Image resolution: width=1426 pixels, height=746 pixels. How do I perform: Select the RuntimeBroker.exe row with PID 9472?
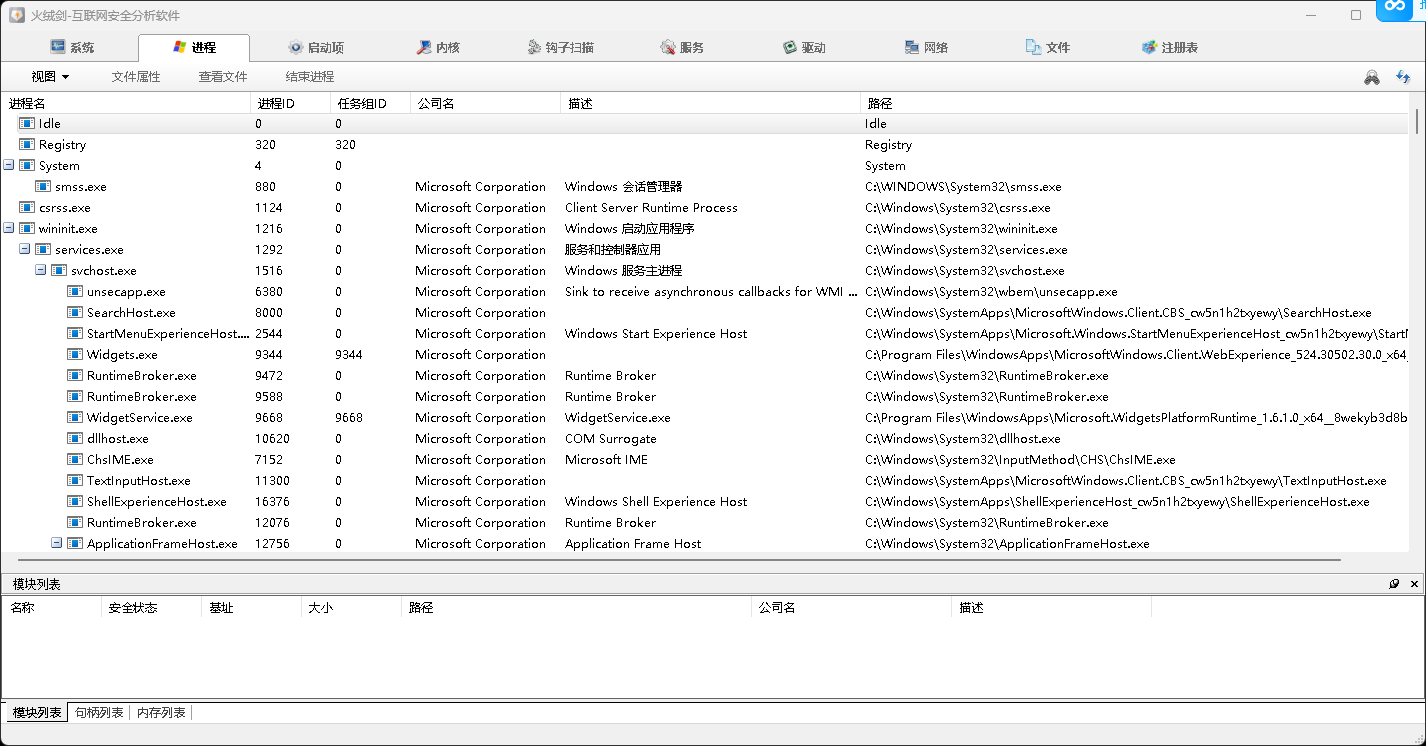(704, 376)
